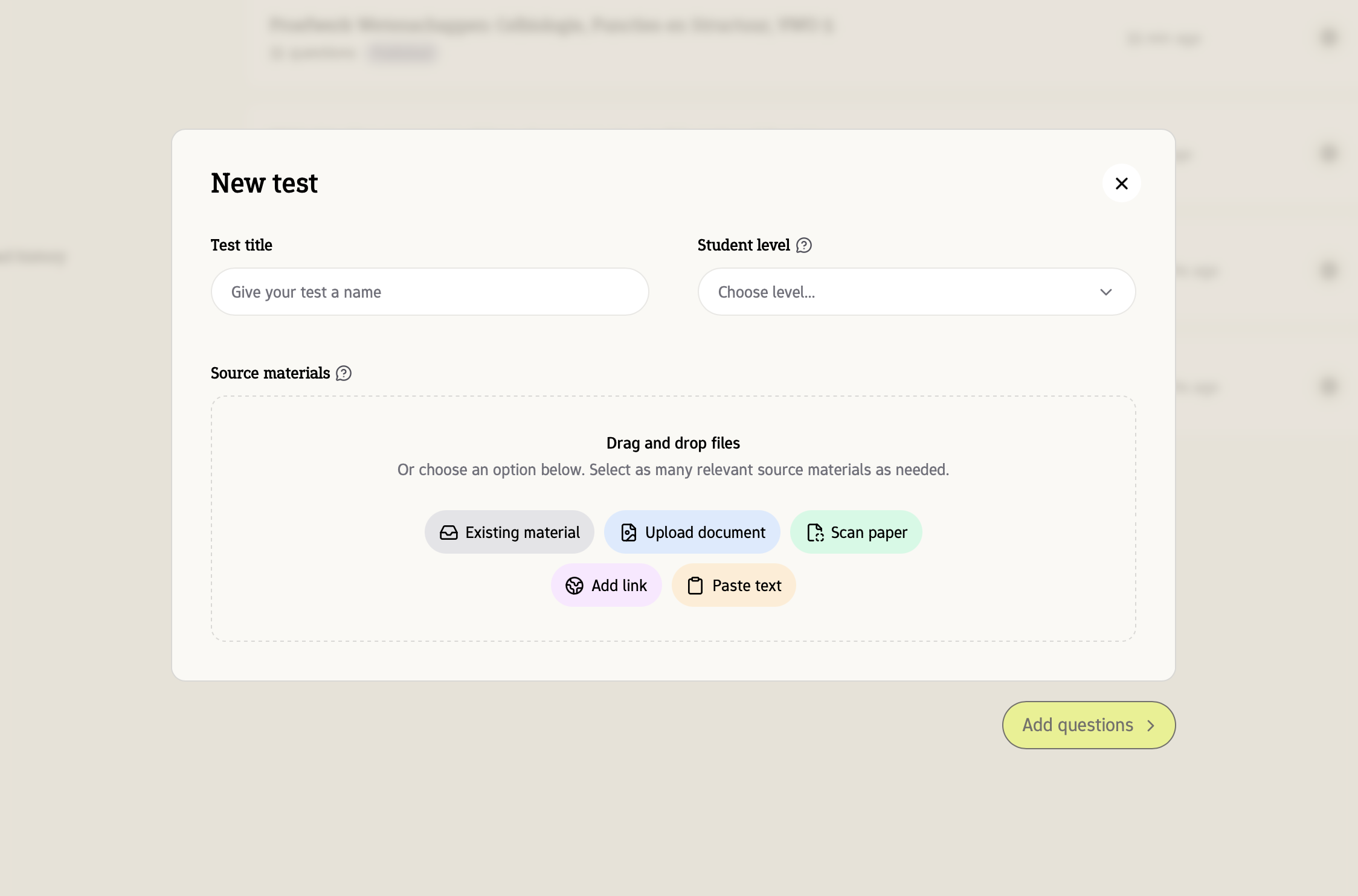The height and width of the screenshot is (896, 1358).
Task: Click the inbox icon for Existing material
Action: (x=449, y=533)
